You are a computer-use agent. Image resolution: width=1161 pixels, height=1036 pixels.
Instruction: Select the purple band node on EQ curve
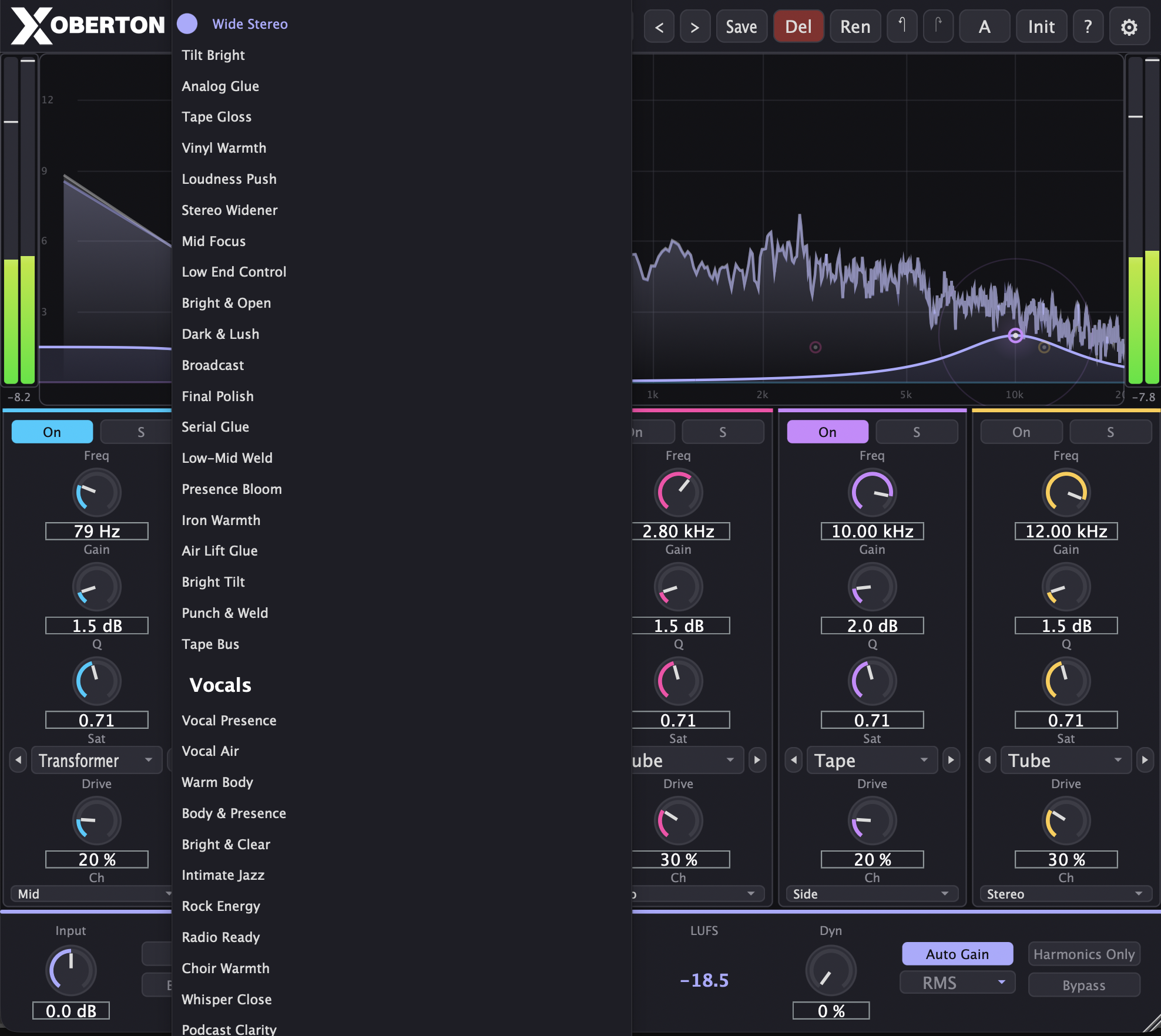coord(1015,335)
